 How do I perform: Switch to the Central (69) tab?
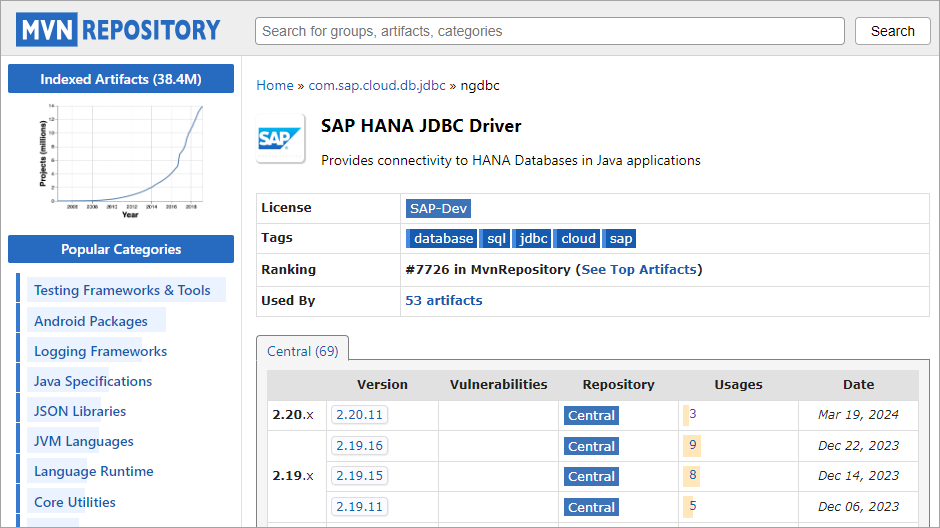coord(303,351)
